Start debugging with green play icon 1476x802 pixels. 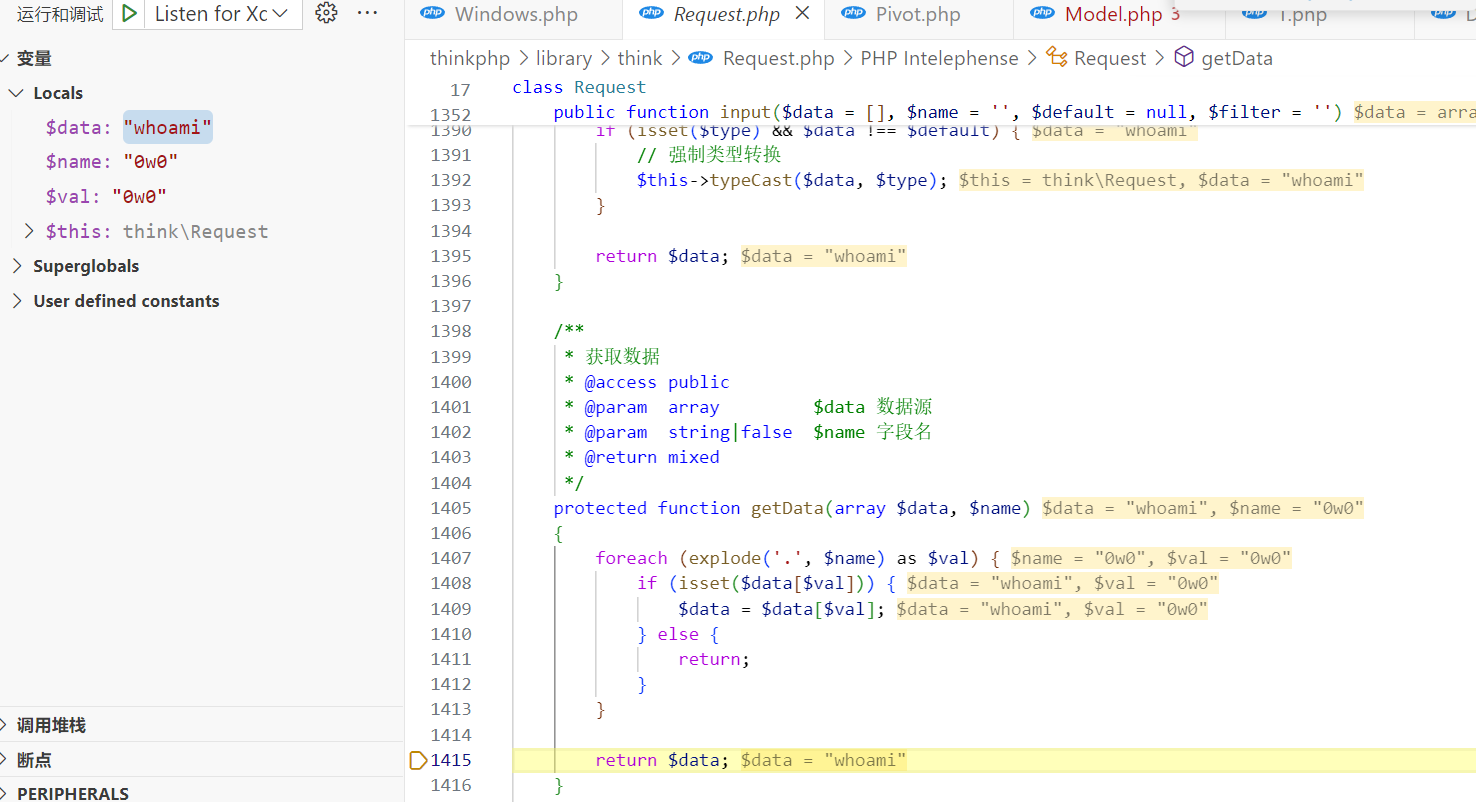(x=130, y=14)
